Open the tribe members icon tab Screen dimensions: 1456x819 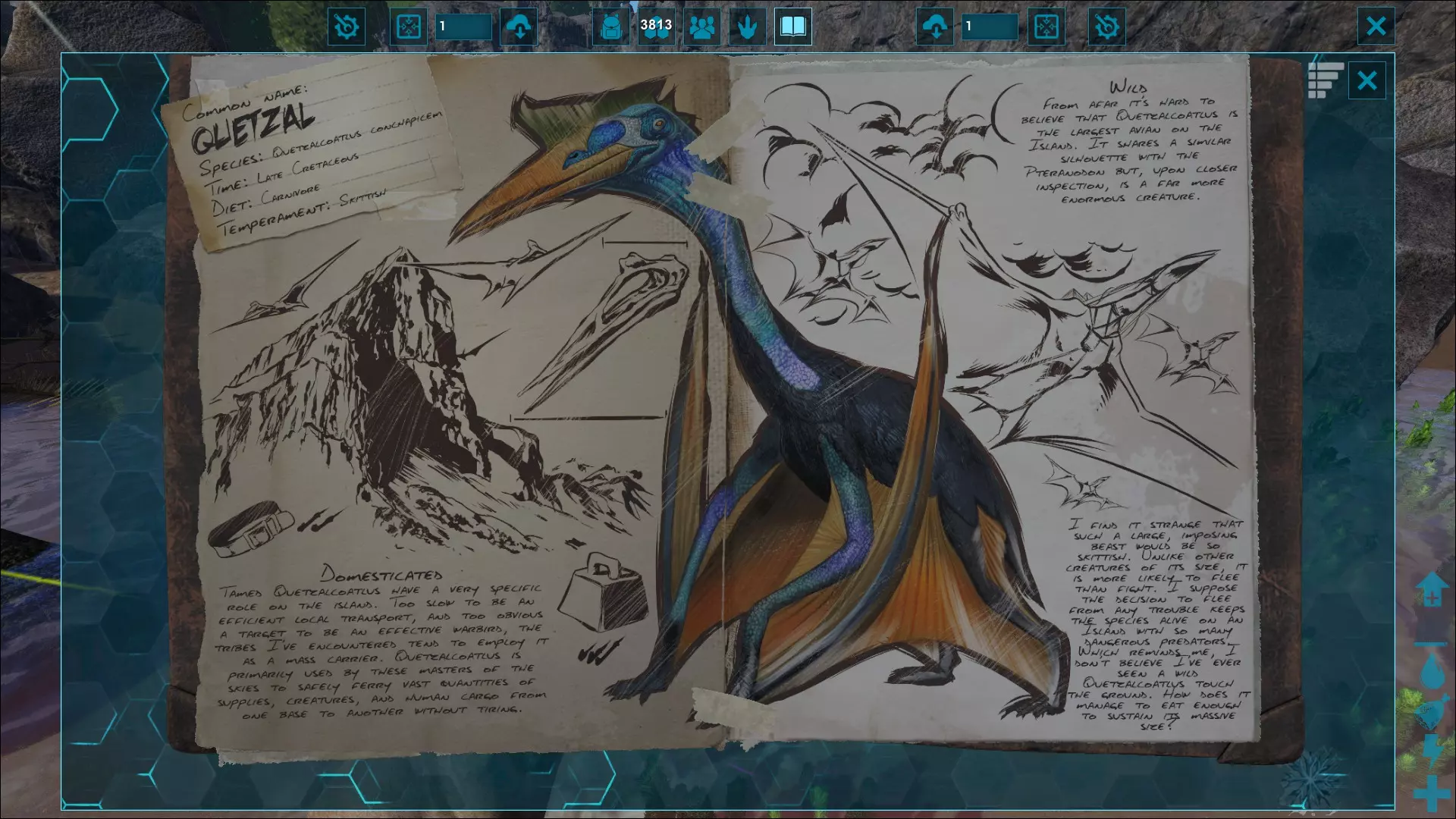click(x=702, y=27)
